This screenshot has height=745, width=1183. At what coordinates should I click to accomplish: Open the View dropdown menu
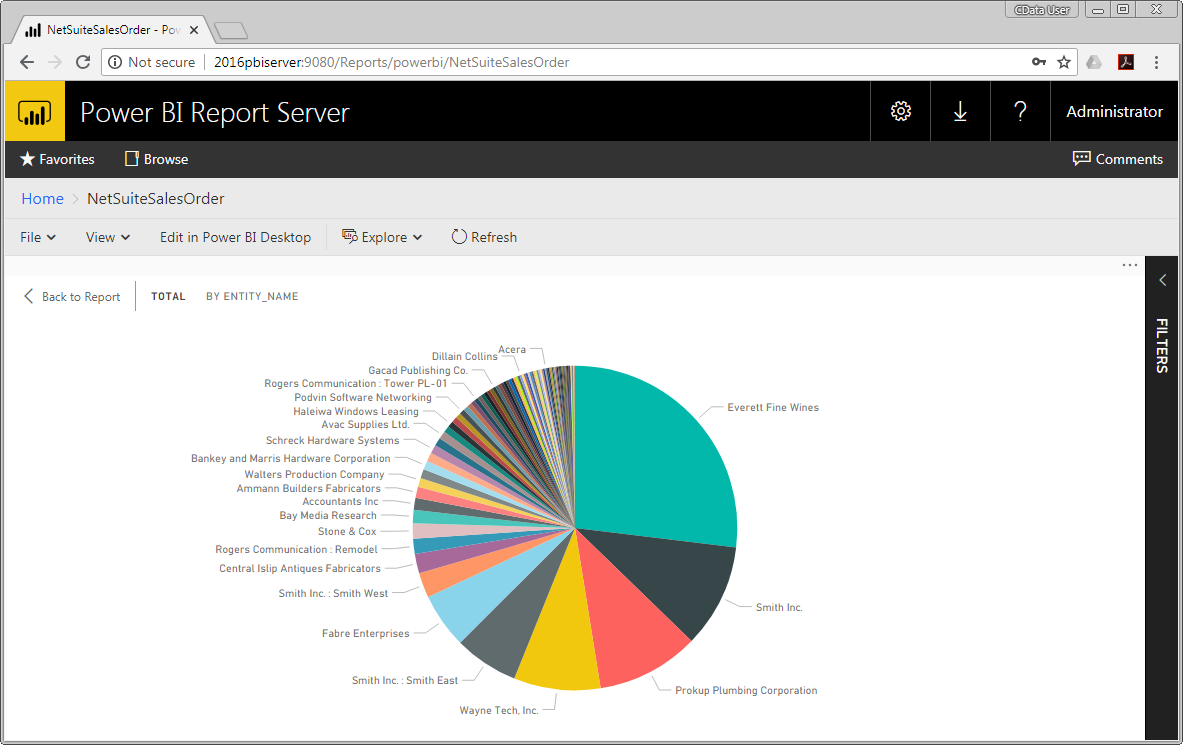(x=108, y=237)
